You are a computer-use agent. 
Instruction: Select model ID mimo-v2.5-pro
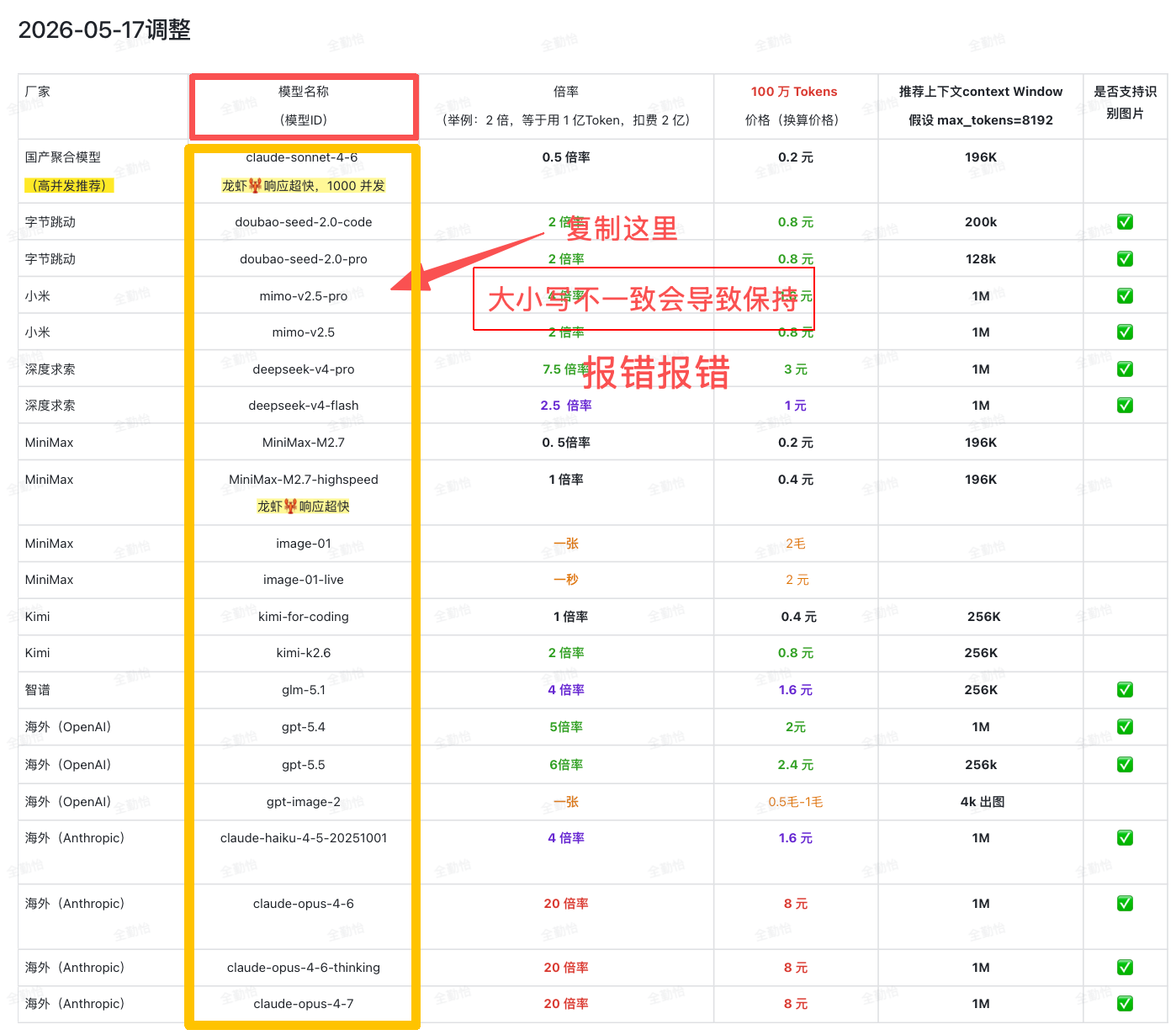click(x=304, y=296)
